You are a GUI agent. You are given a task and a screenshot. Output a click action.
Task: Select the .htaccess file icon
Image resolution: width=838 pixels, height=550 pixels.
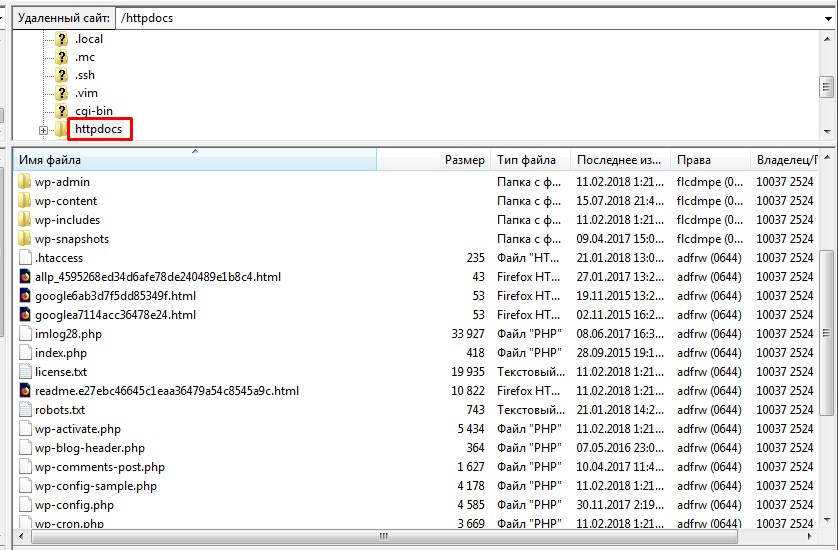[25, 258]
